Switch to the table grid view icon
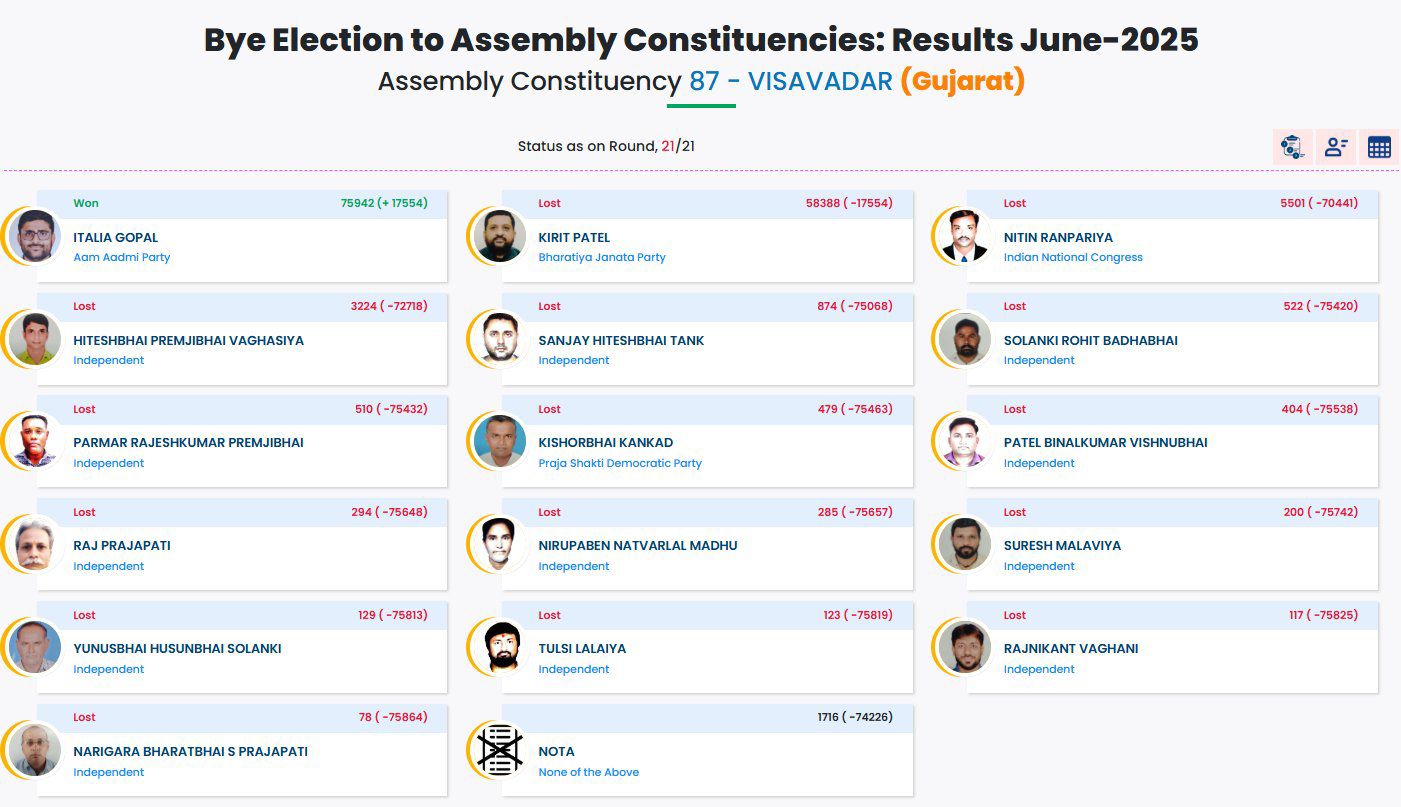The image size is (1401, 807). 1379,147
